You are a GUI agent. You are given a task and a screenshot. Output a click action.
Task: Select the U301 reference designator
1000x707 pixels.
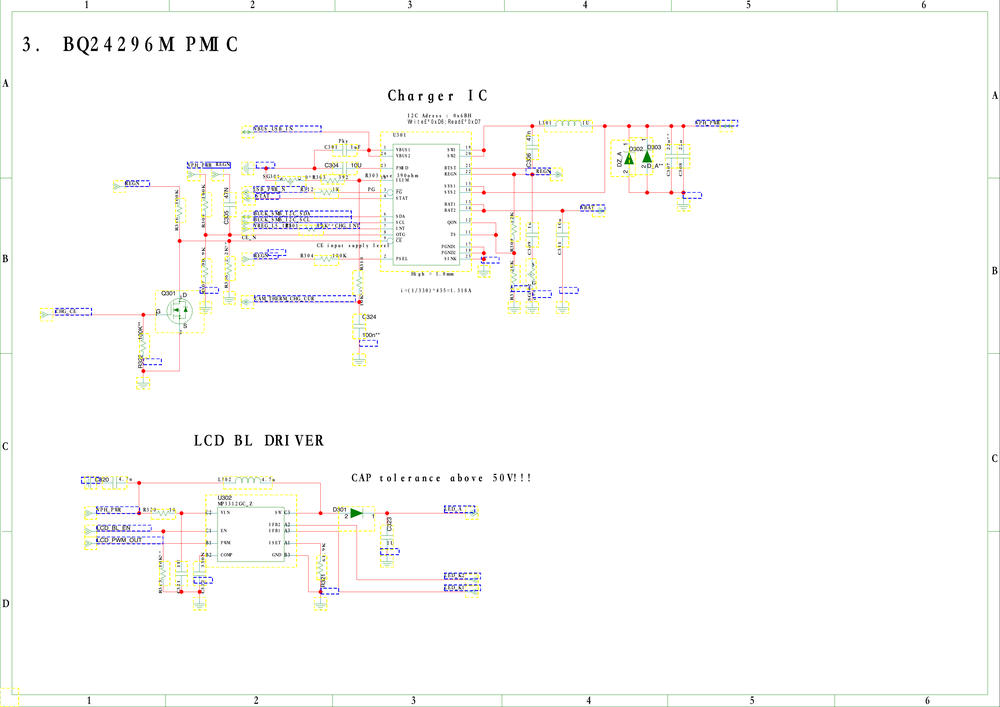399,135
